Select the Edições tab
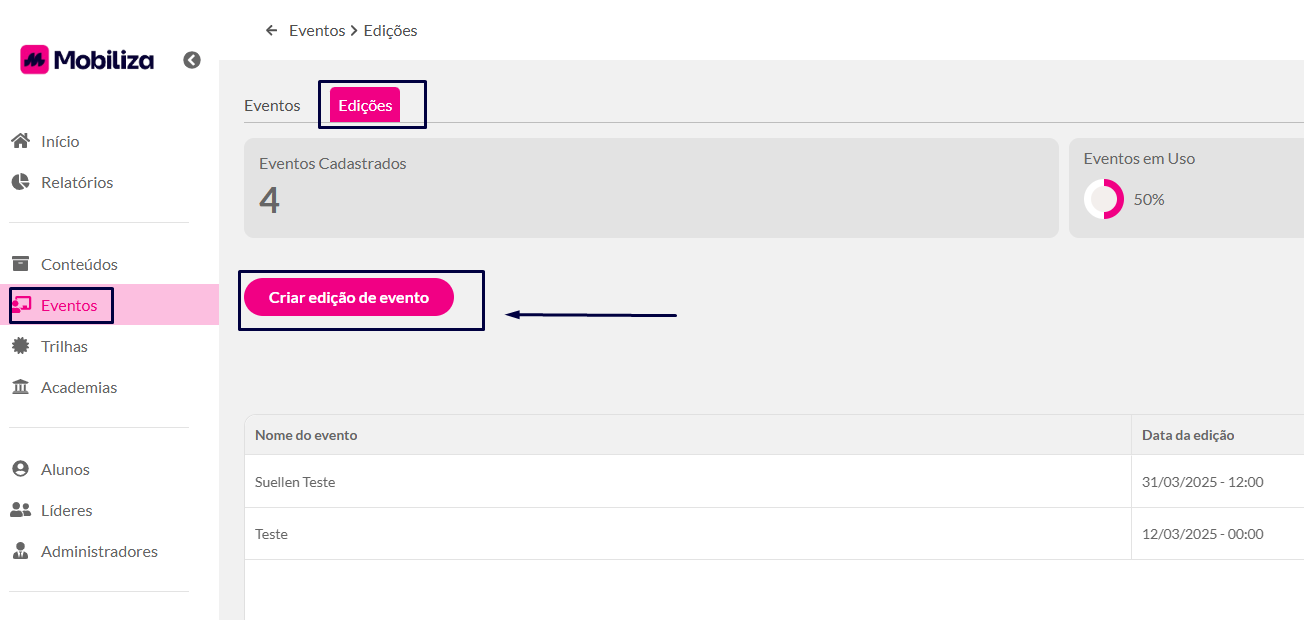The image size is (1304, 620). (365, 105)
